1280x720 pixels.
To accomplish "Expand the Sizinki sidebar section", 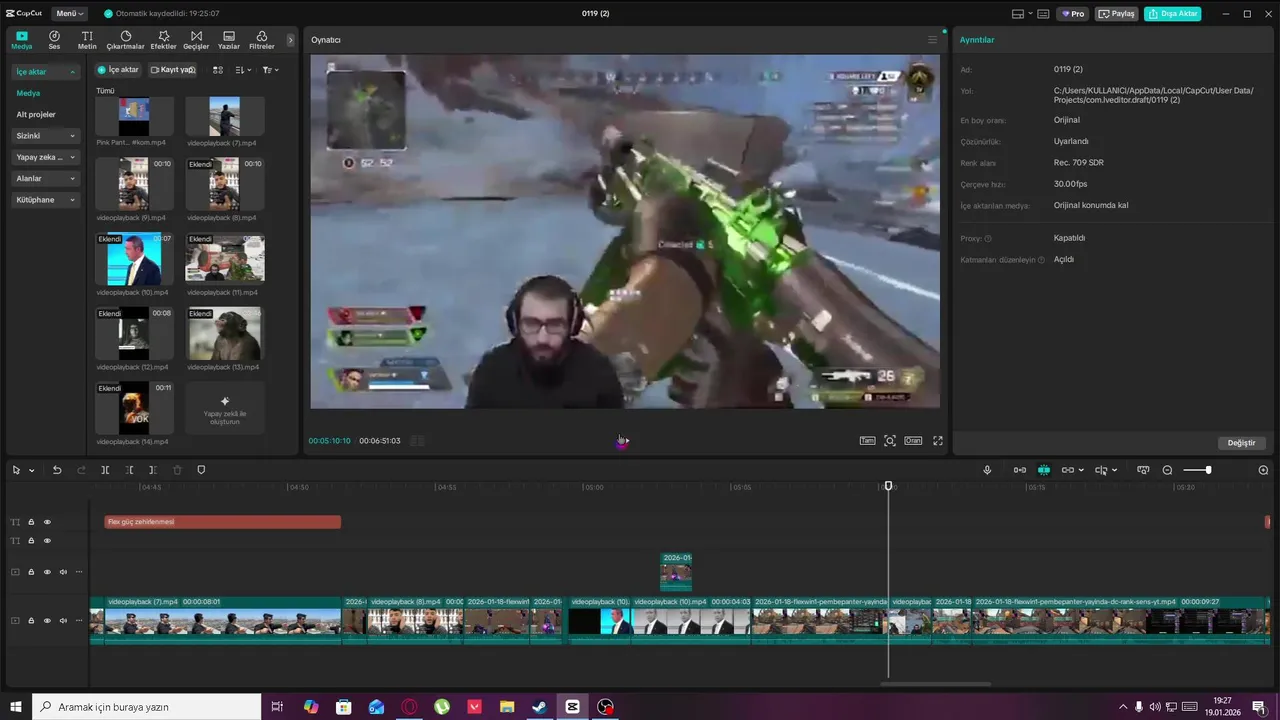I will tap(46, 136).
